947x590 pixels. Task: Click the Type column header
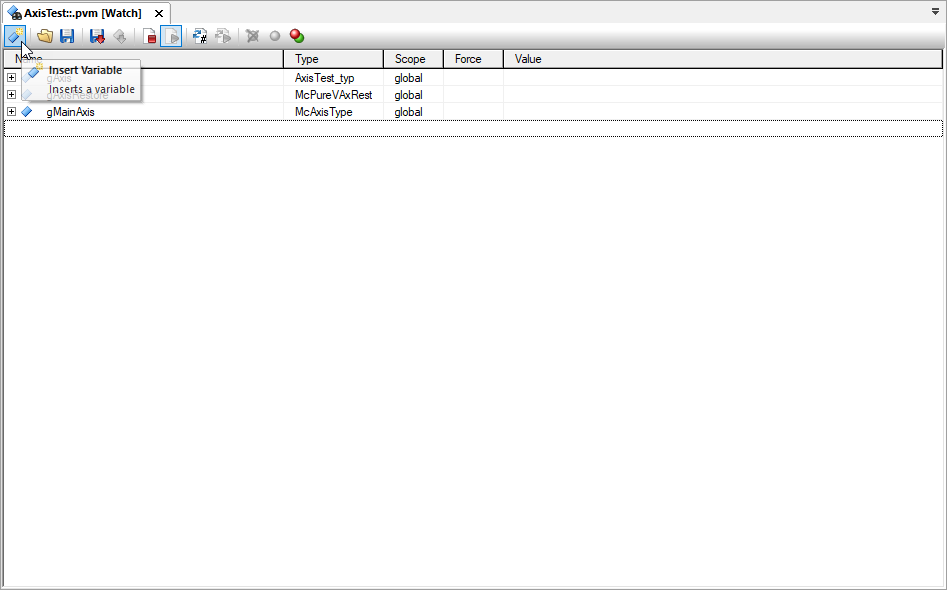tap(333, 59)
